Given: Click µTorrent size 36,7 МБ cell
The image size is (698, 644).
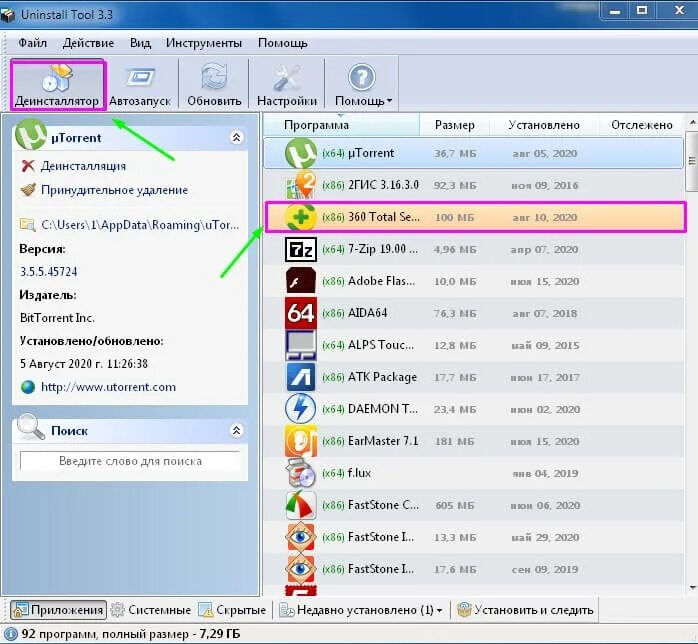Looking at the screenshot, I should (455, 154).
